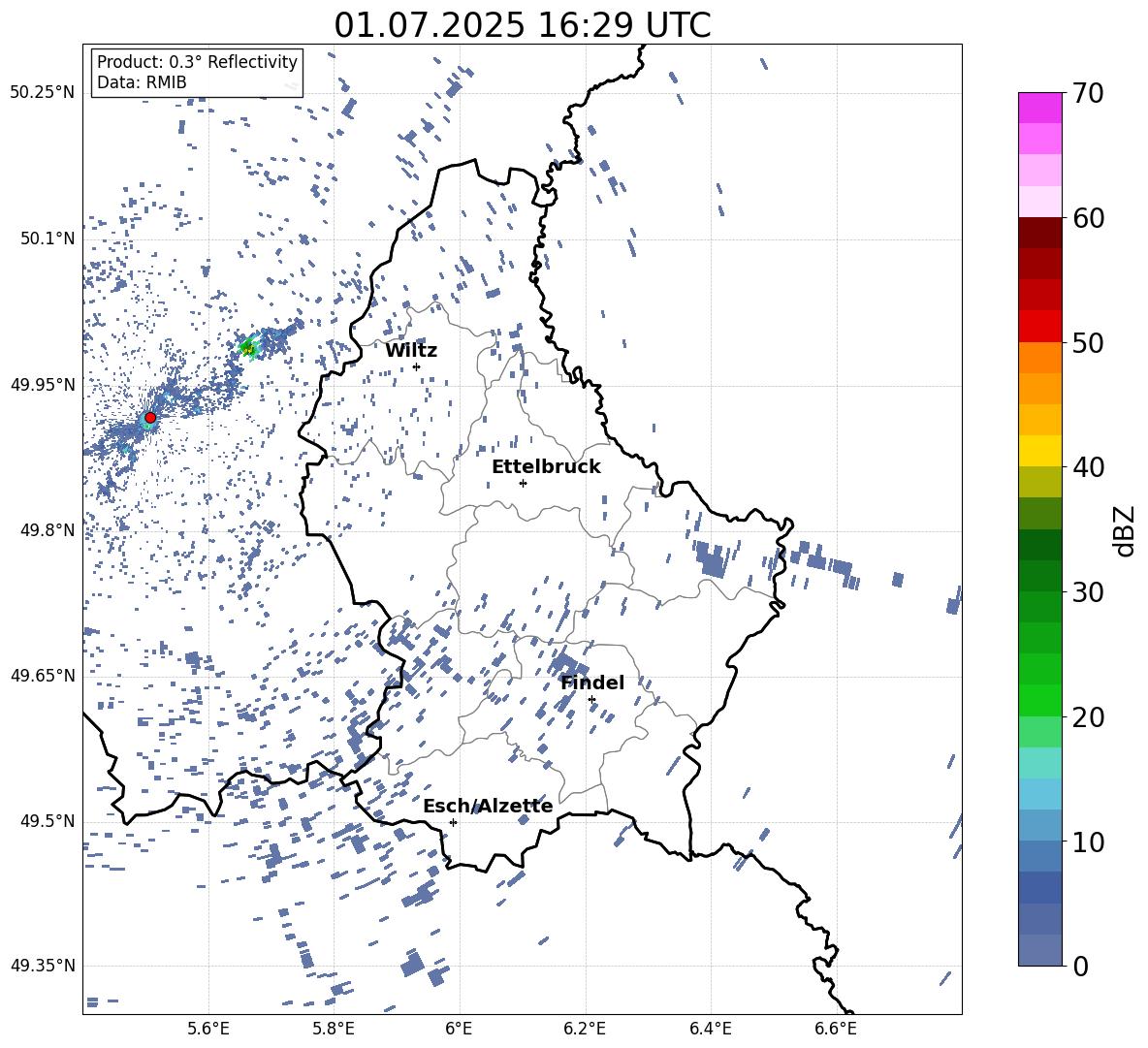1148x1048 pixels.
Task: Click the 0 tick on the colorbar
Action: click(x=1080, y=967)
